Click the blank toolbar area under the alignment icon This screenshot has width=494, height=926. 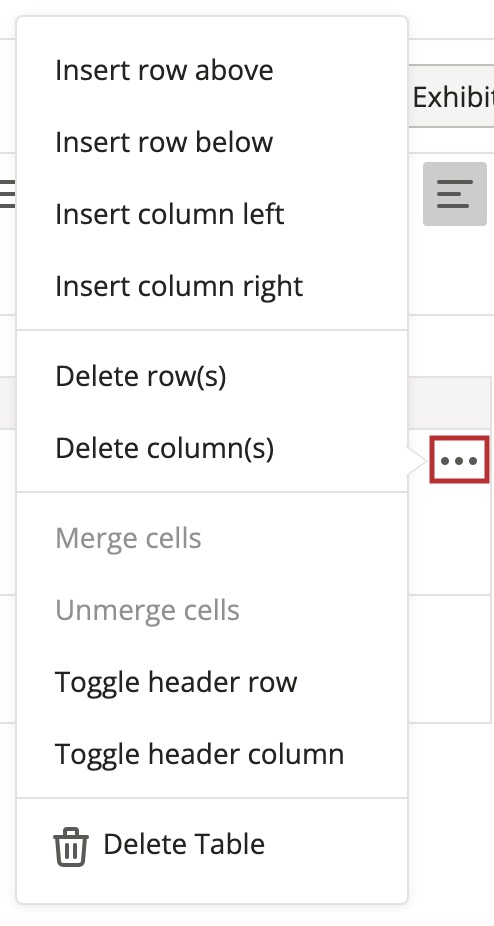(x=451, y=269)
